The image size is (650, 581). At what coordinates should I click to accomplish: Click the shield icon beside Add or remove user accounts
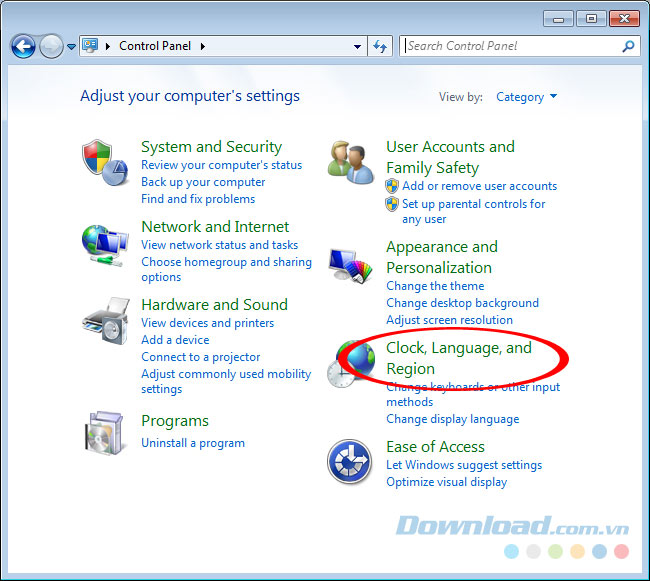click(392, 186)
